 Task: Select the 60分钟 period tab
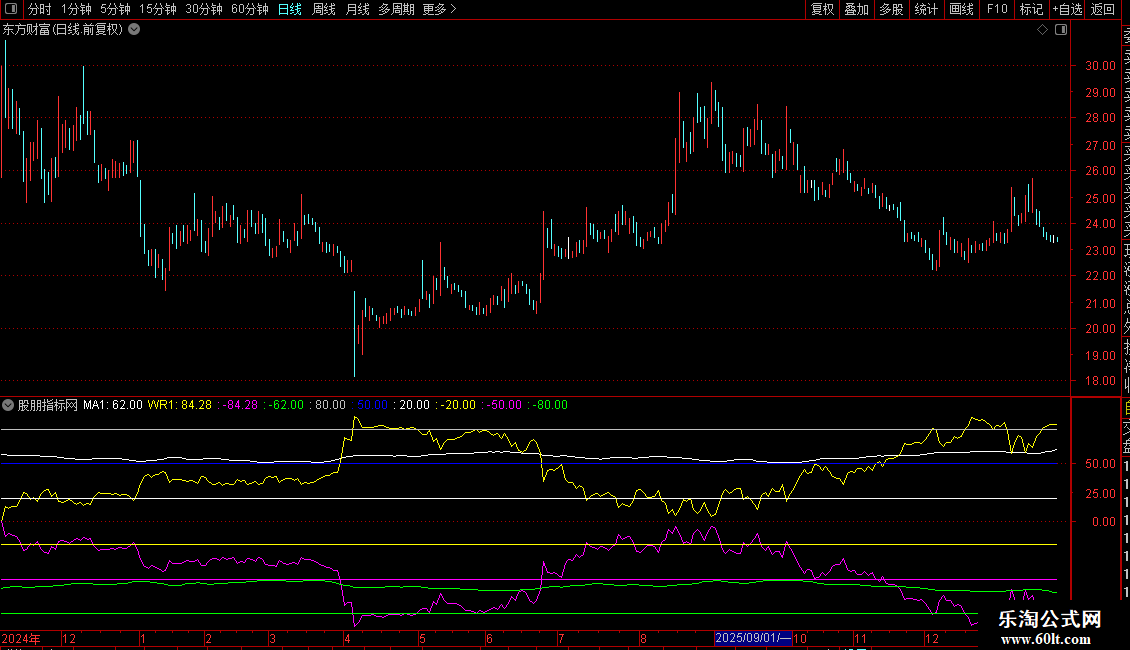(x=249, y=9)
